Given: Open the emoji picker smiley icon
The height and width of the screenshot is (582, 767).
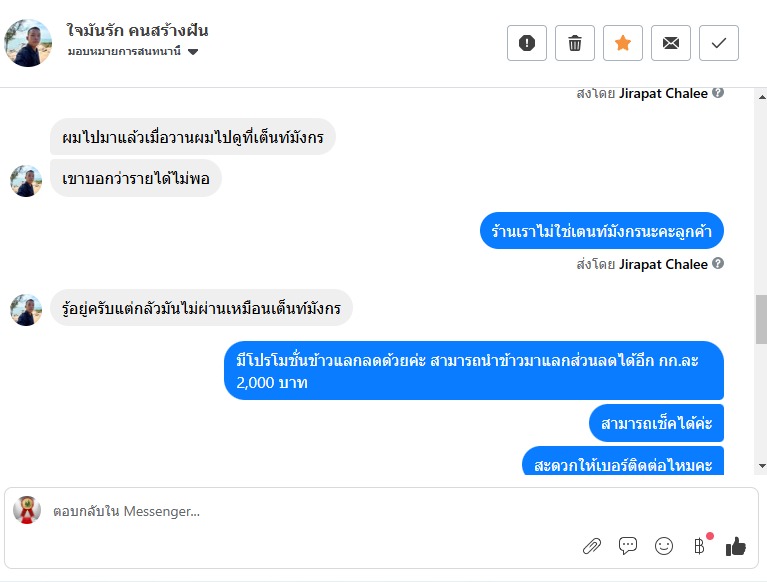Looking at the screenshot, I should click(664, 546).
